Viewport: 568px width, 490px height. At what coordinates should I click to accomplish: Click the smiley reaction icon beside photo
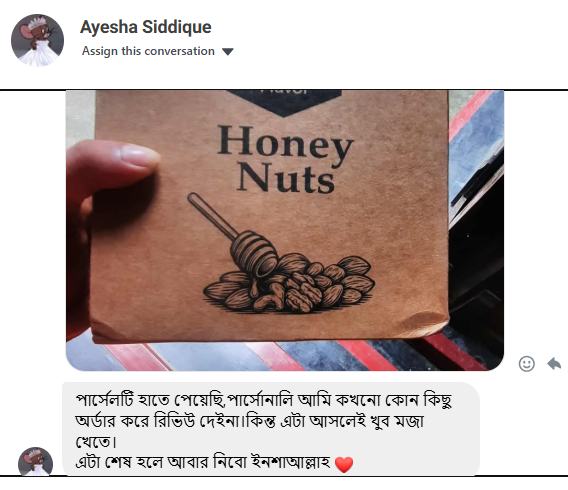click(x=526, y=364)
